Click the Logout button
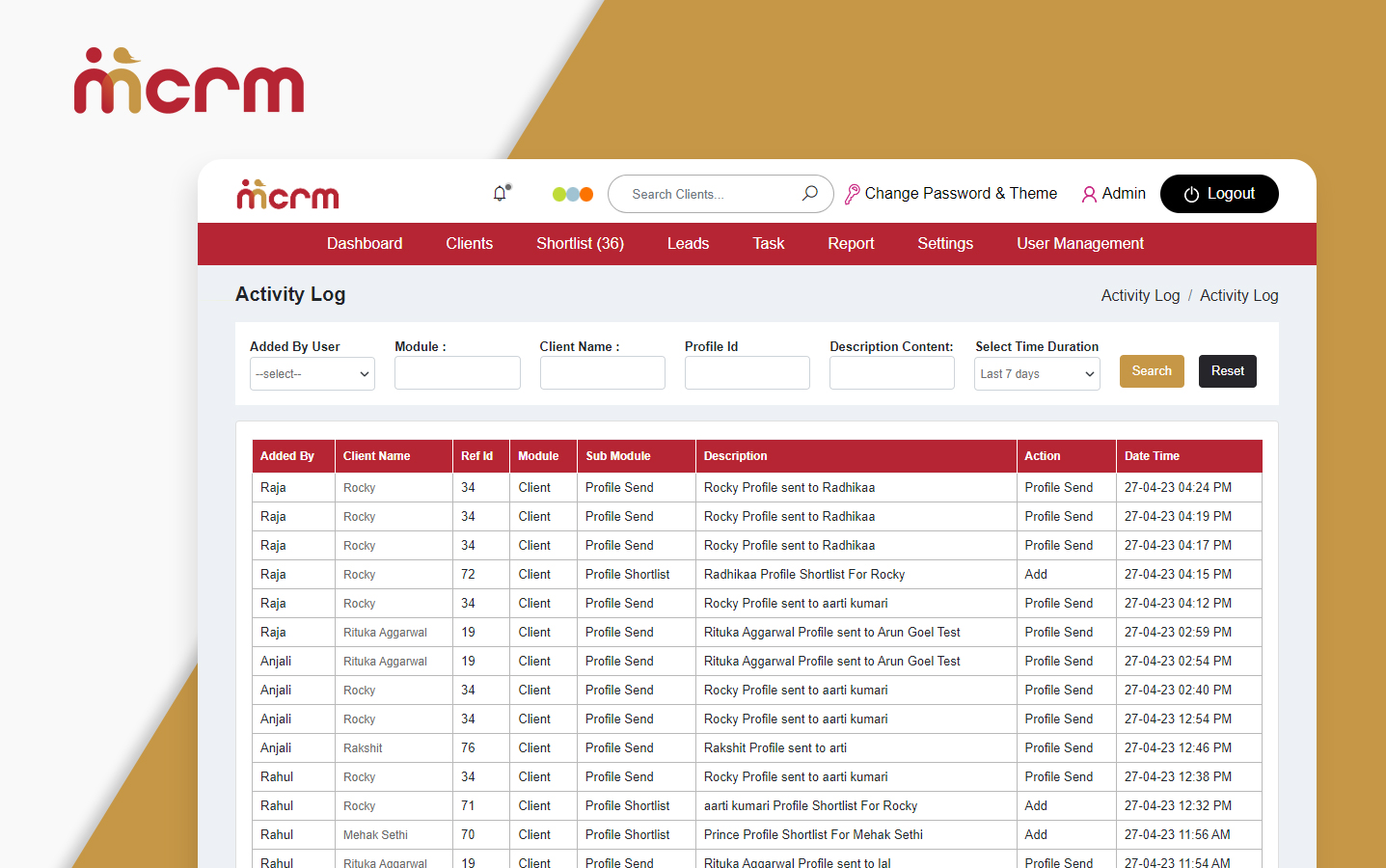 pyautogui.click(x=1219, y=194)
